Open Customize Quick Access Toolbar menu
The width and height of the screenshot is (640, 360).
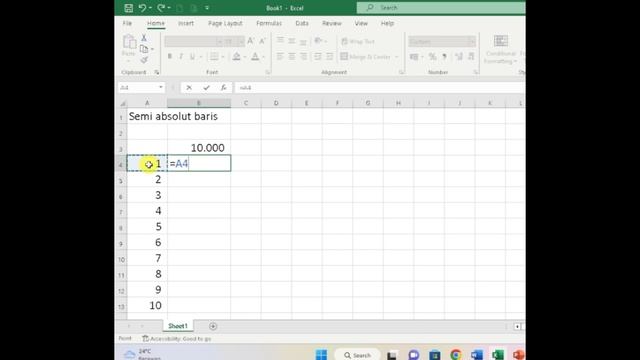[x=207, y=8]
